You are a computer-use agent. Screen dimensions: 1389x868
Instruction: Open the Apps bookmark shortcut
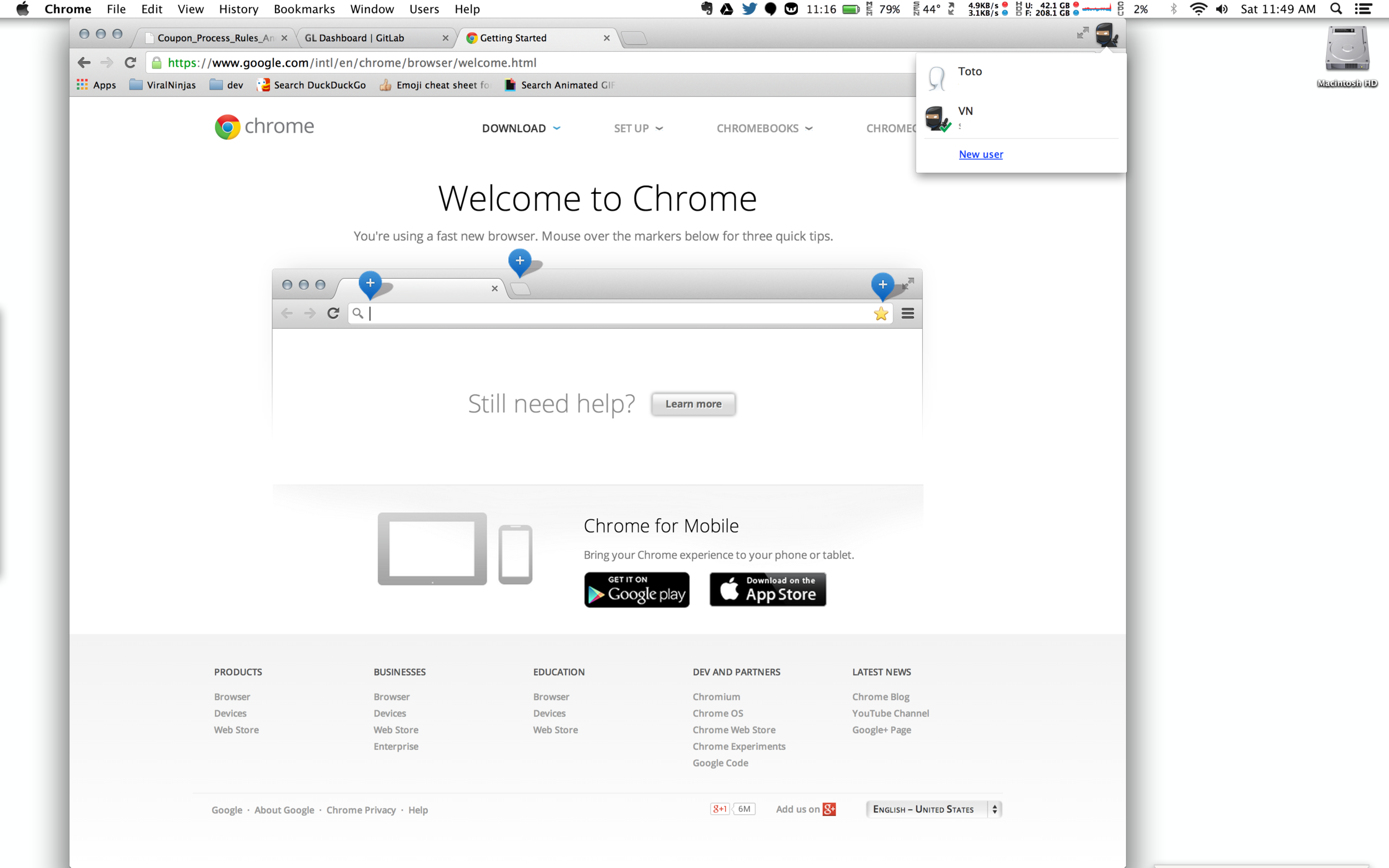point(97,85)
